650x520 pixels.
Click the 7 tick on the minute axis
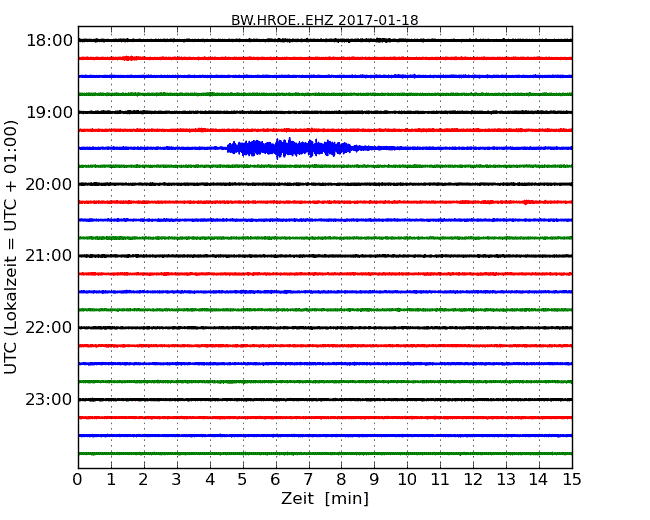[x=308, y=480]
